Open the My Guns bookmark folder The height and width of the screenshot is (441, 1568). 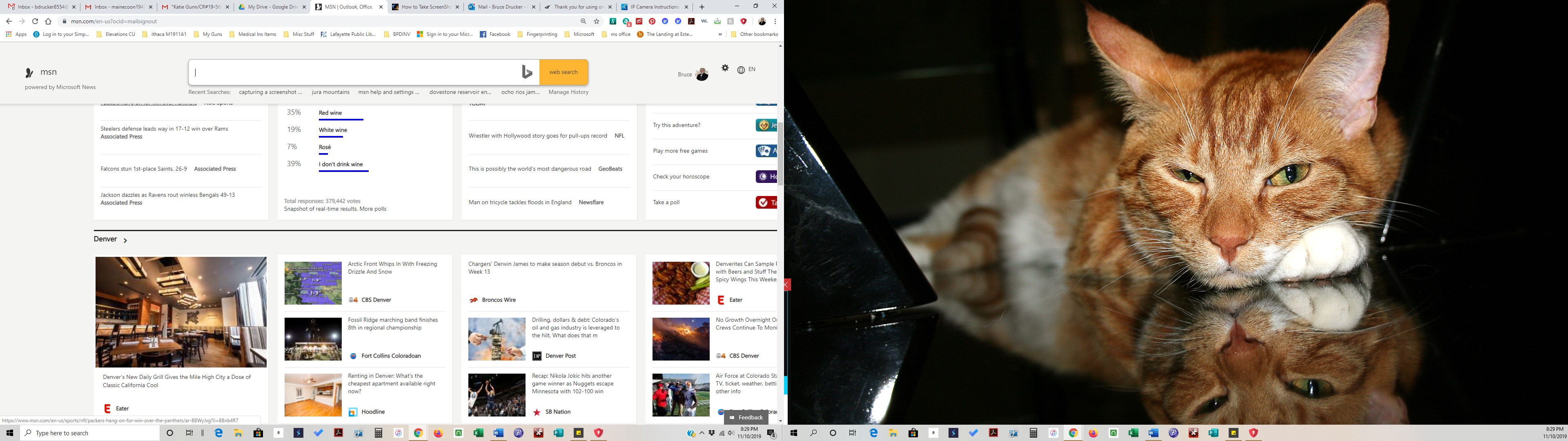tap(207, 35)
